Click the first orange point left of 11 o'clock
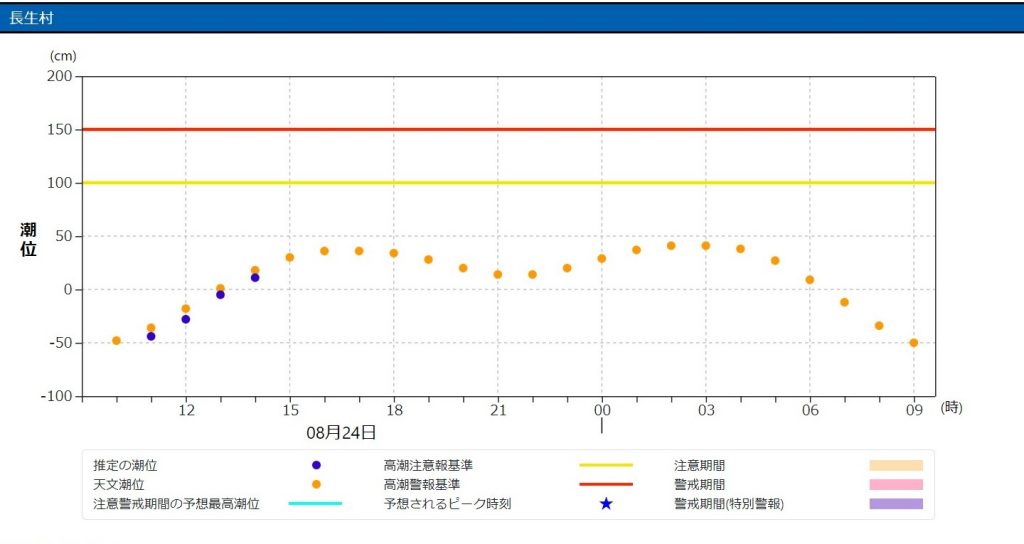 [116, 341]
